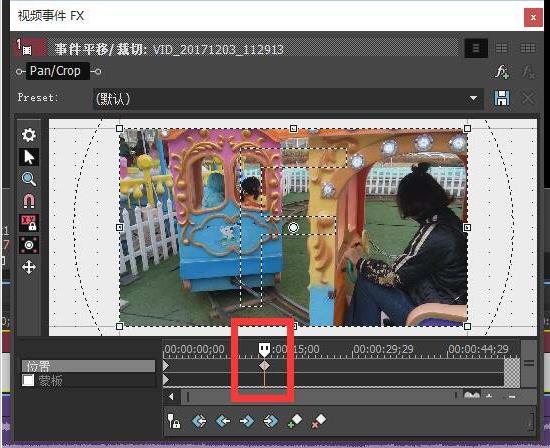Select the move freely arrows tool
Viewport: 550px width, 448px height.
(x=29, y=267)
